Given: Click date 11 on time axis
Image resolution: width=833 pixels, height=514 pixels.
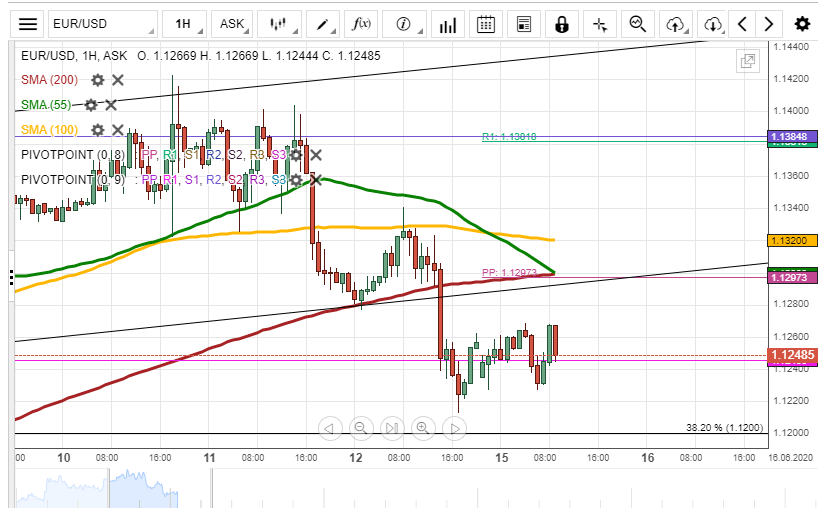Looking at the screenshot, I should pyautogui.click(x=209, y=458).
